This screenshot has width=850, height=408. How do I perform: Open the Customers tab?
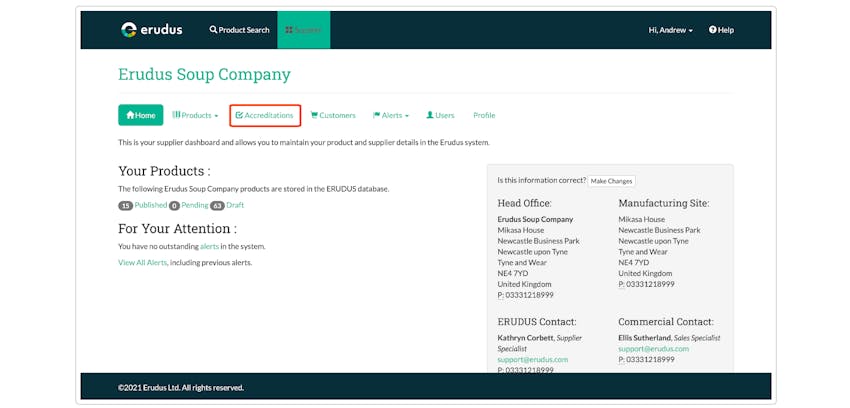(333, 115)
